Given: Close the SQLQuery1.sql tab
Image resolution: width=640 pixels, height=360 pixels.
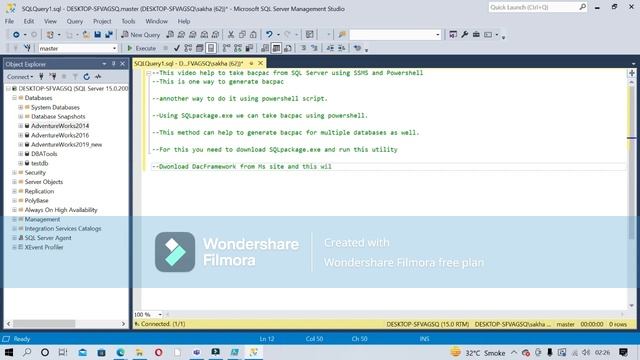Looking at the screenshot, I should (x=260, y=63).
